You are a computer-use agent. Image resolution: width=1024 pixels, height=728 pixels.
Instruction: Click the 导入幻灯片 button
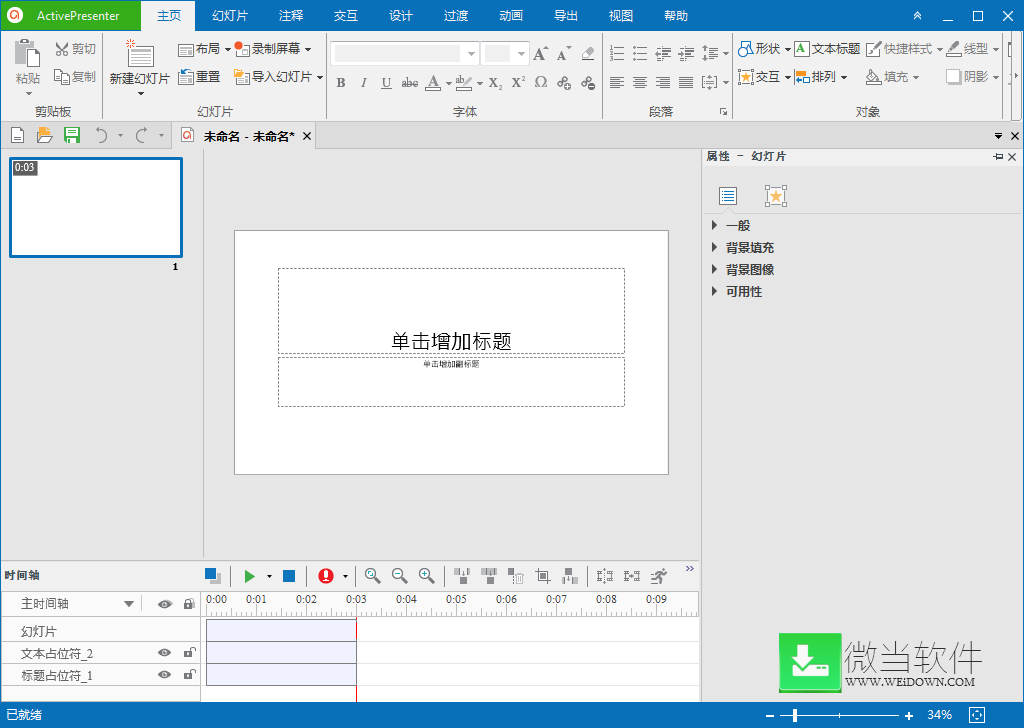[x=274, y=77]
